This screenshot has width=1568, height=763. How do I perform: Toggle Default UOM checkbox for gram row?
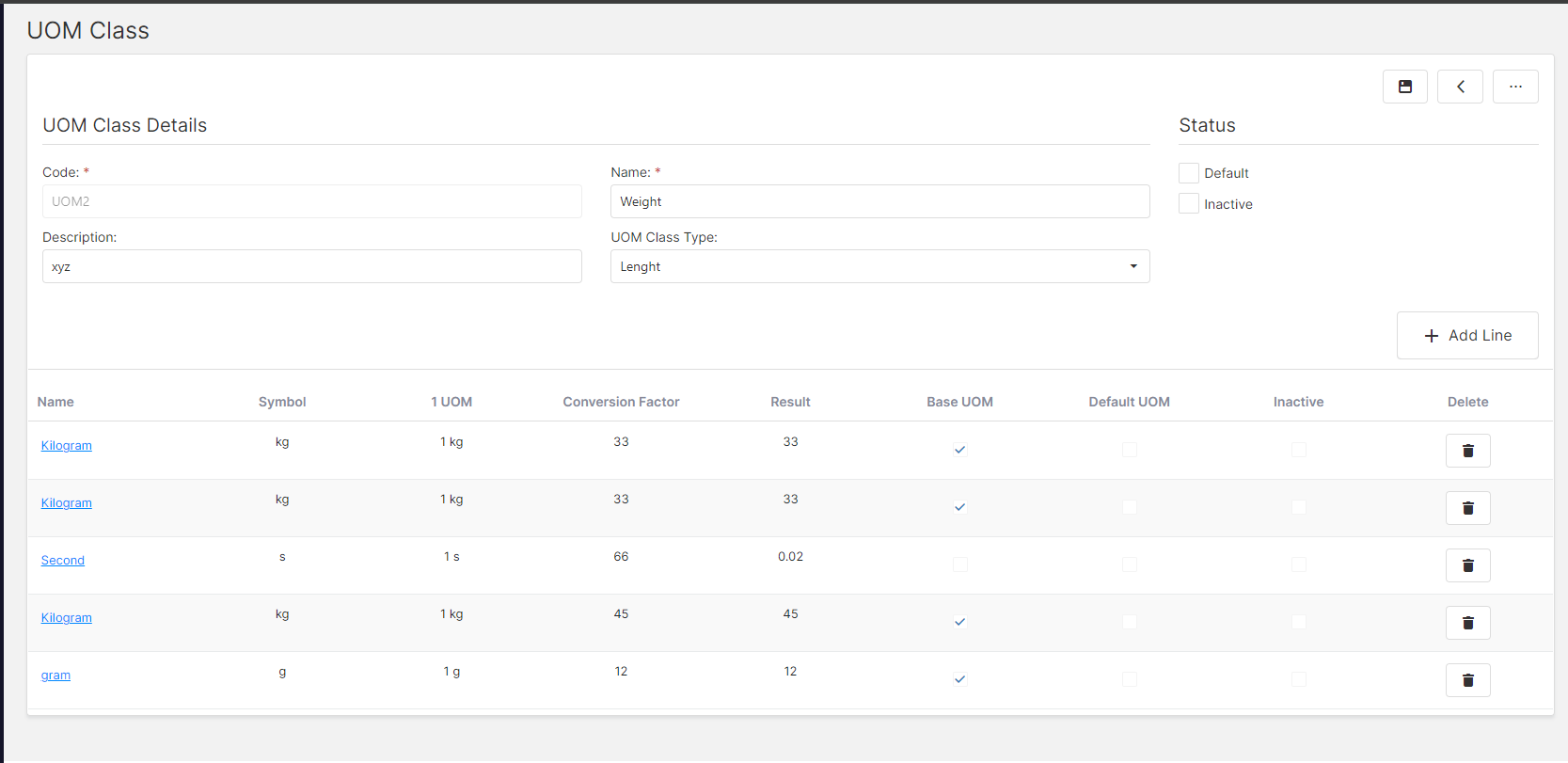(1129, 679)
